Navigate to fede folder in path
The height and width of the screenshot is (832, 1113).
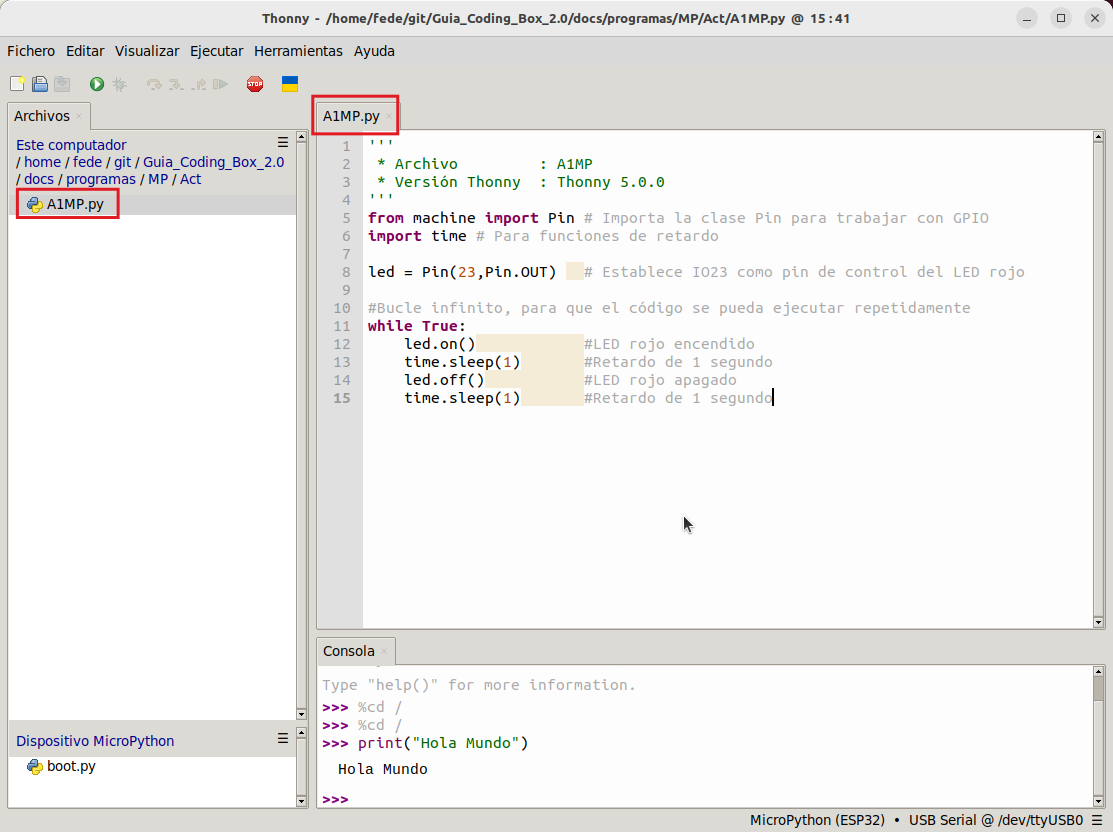(87, 162)
